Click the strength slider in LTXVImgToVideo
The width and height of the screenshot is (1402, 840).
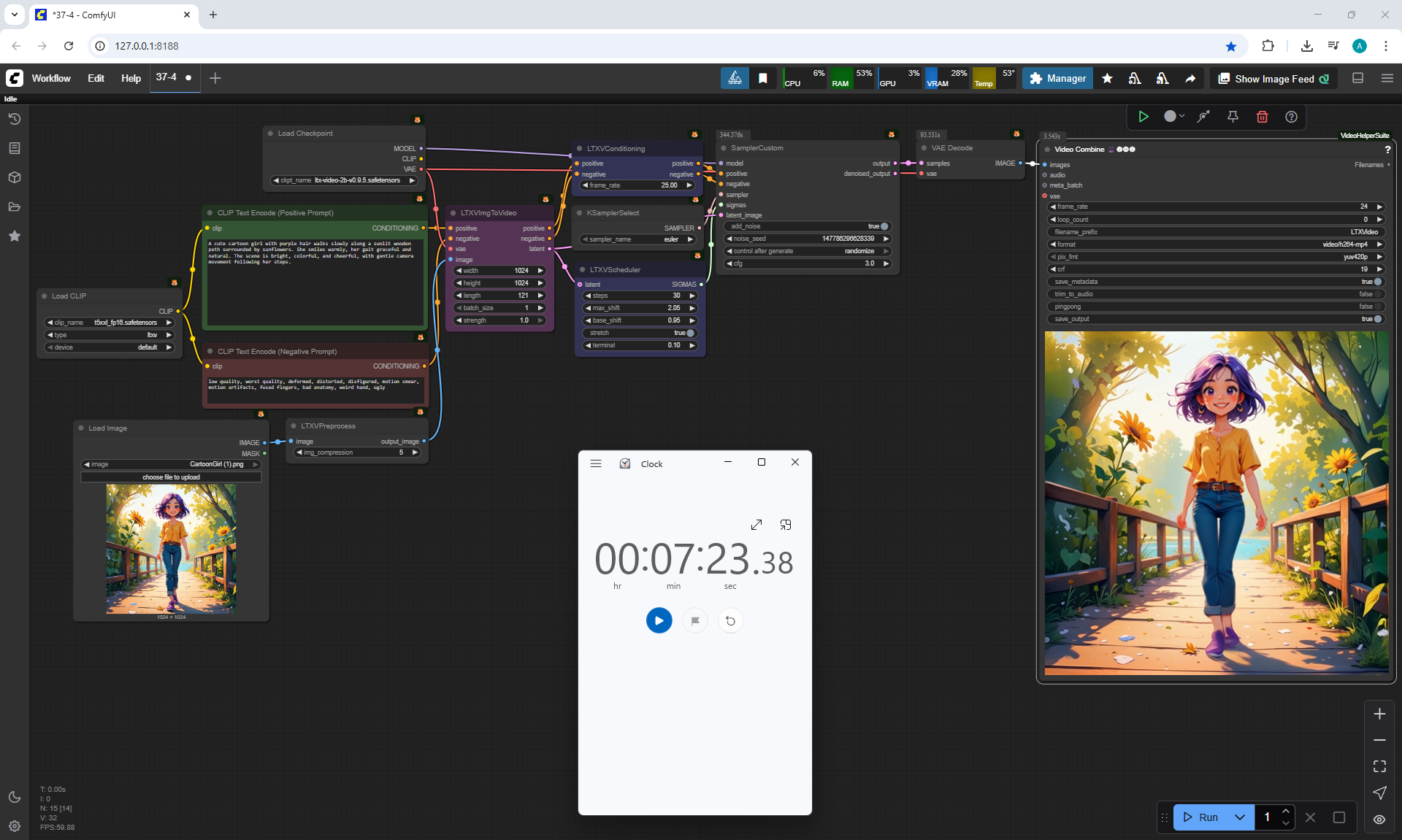click(499, 320)
